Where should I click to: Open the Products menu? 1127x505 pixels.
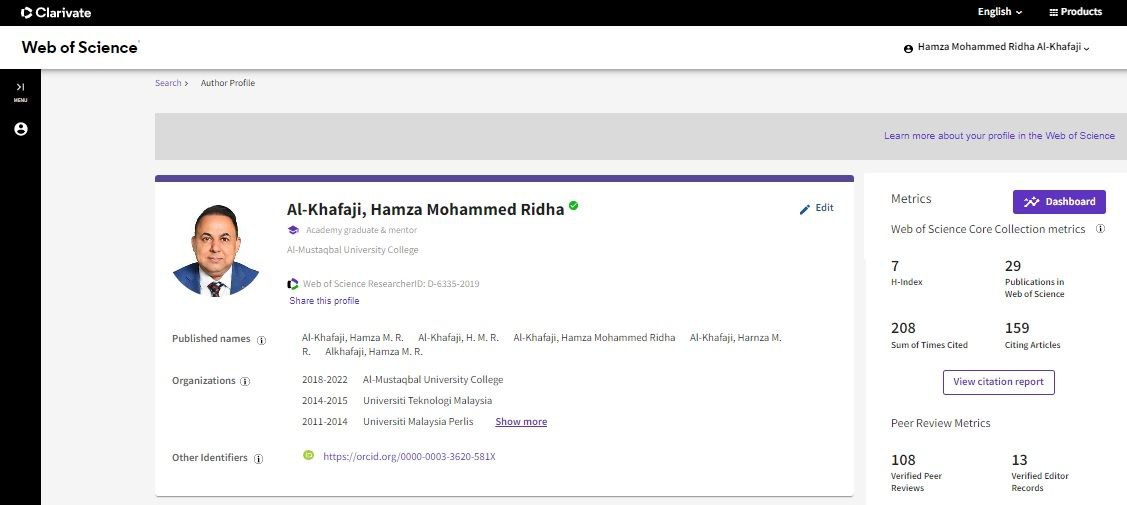(1075, 12)
